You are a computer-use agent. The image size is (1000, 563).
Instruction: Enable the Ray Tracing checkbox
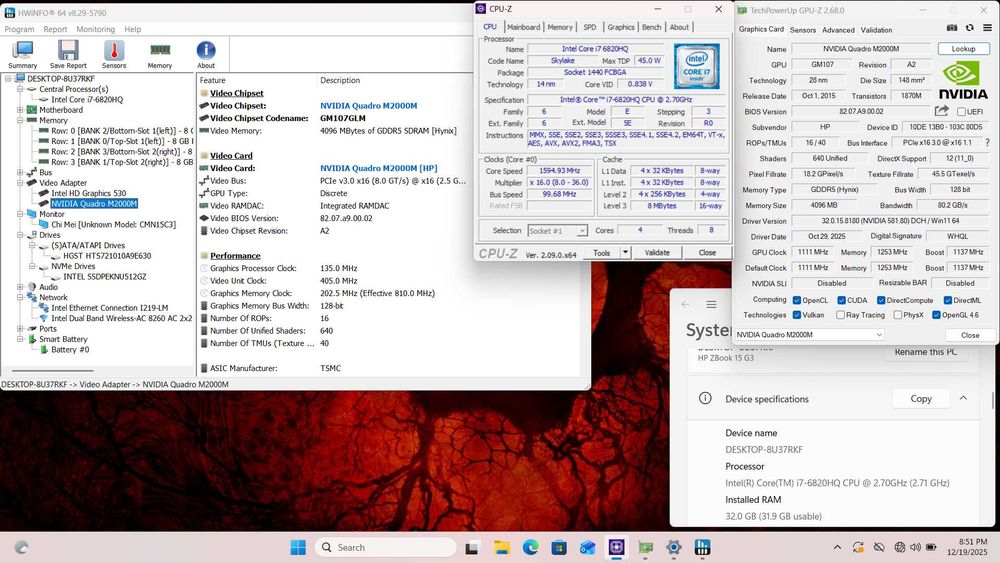[x=841, y=315]
